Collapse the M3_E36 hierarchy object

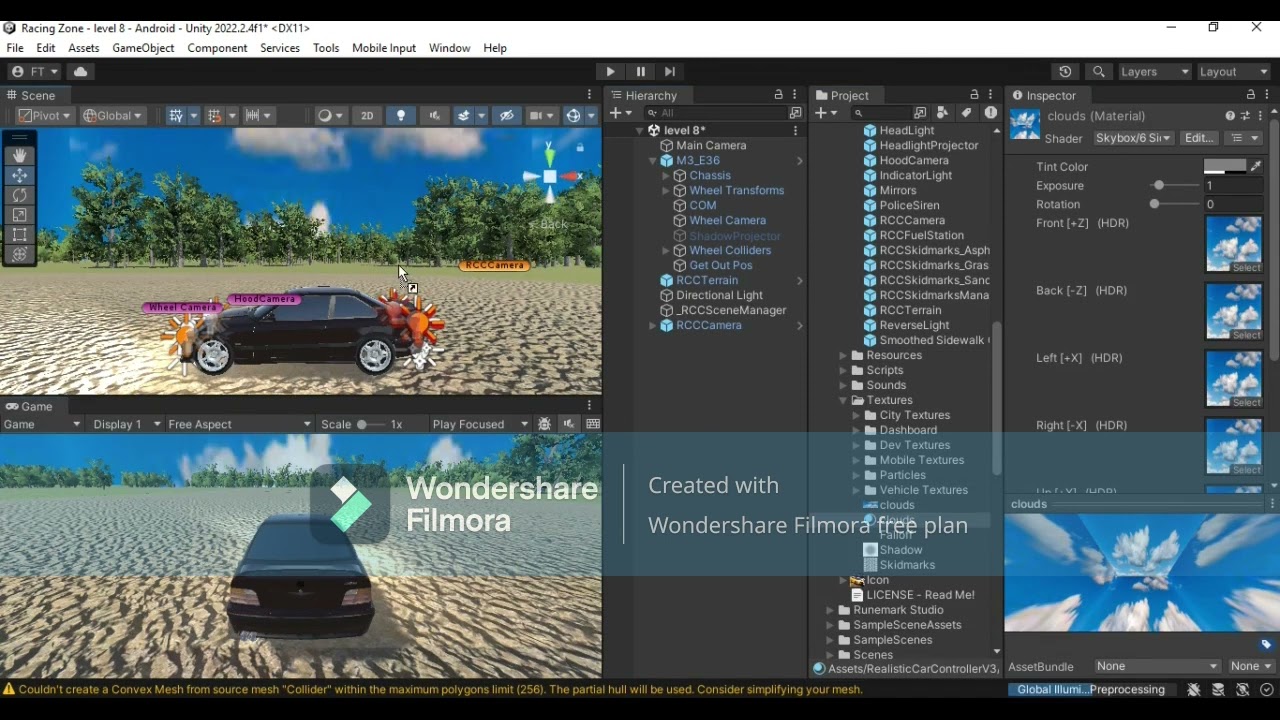[653, 161]
